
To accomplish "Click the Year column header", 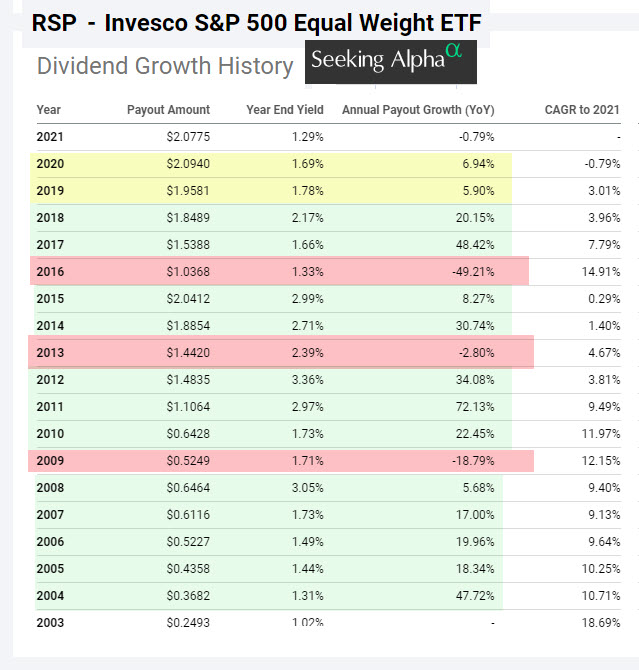I will (x=48, y=110).
